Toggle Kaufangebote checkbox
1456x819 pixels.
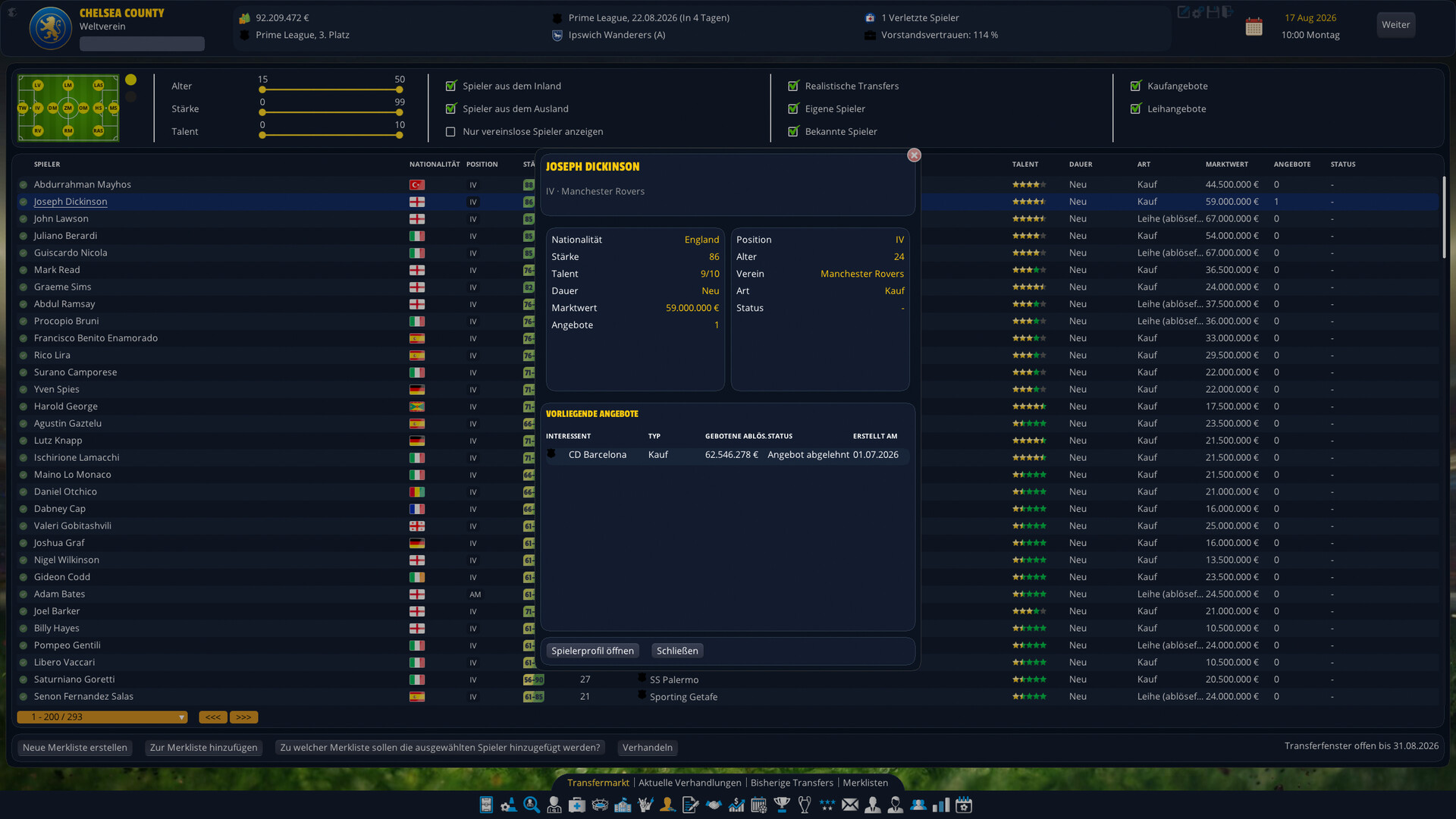click(1135, 86)
